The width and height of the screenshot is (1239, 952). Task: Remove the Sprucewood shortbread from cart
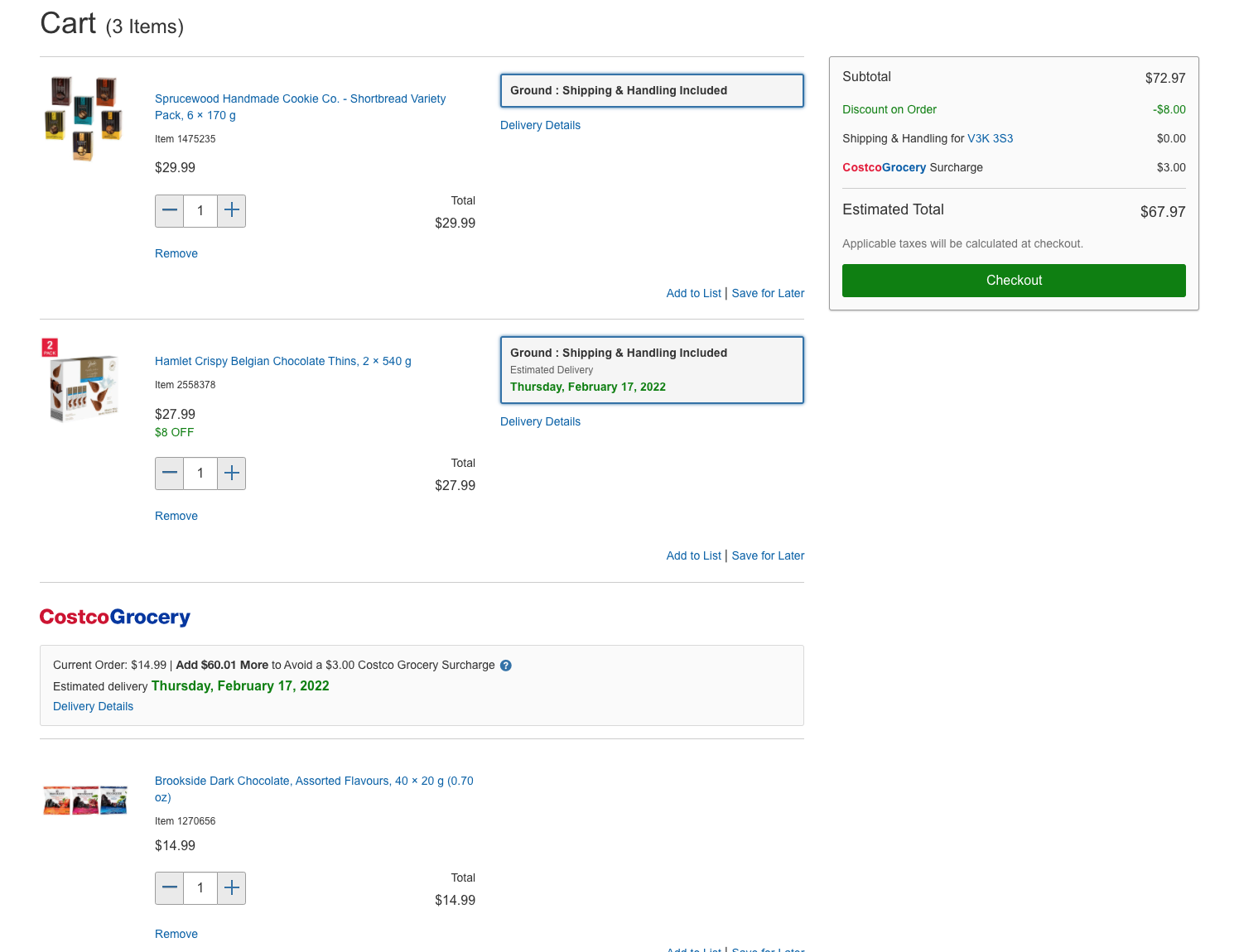tap(176, 254)
